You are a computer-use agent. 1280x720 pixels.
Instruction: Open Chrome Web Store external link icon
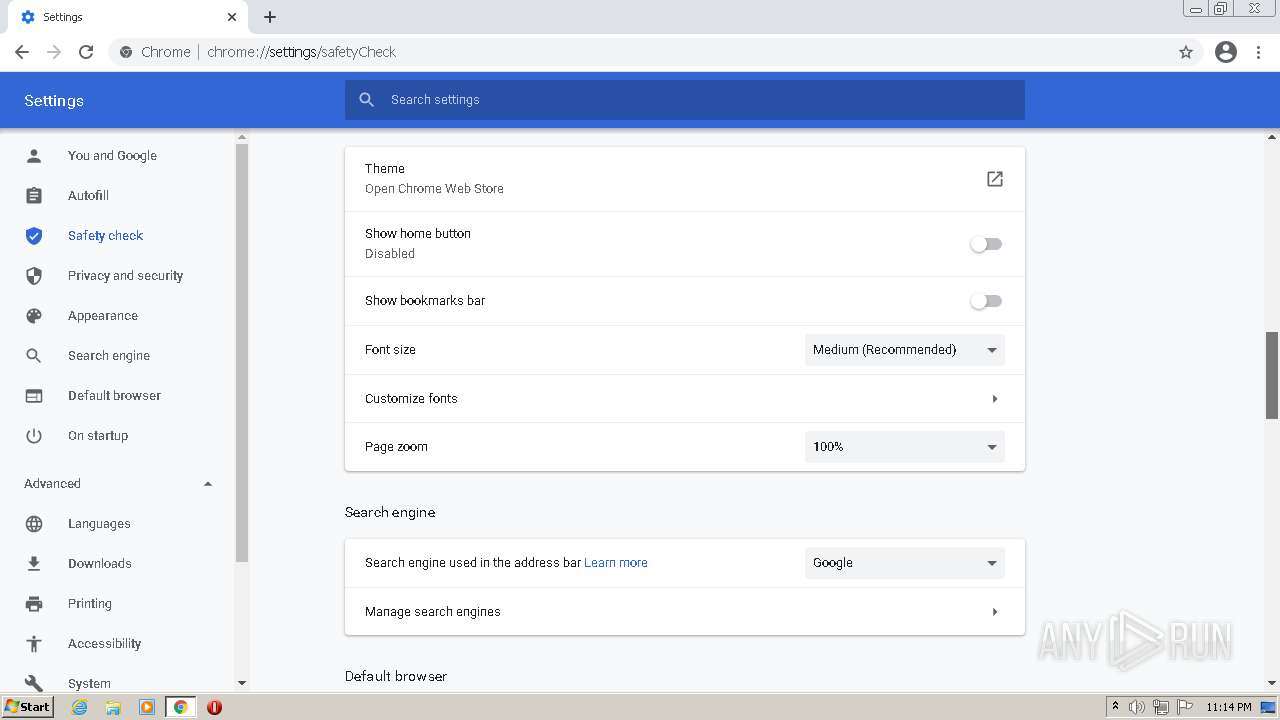pos(995,179)
